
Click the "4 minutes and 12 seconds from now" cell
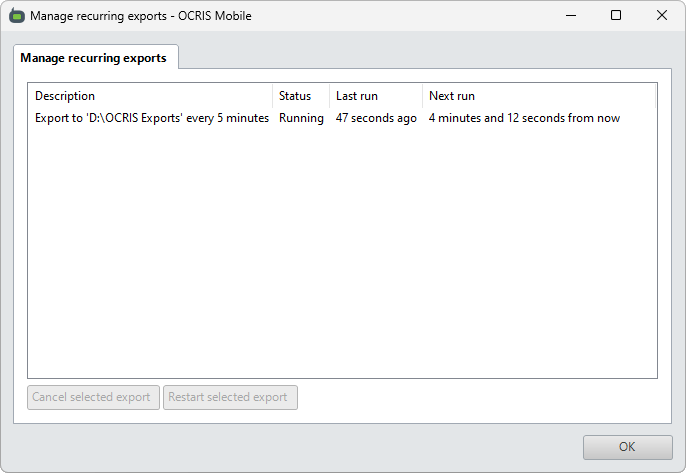[524, 118]
